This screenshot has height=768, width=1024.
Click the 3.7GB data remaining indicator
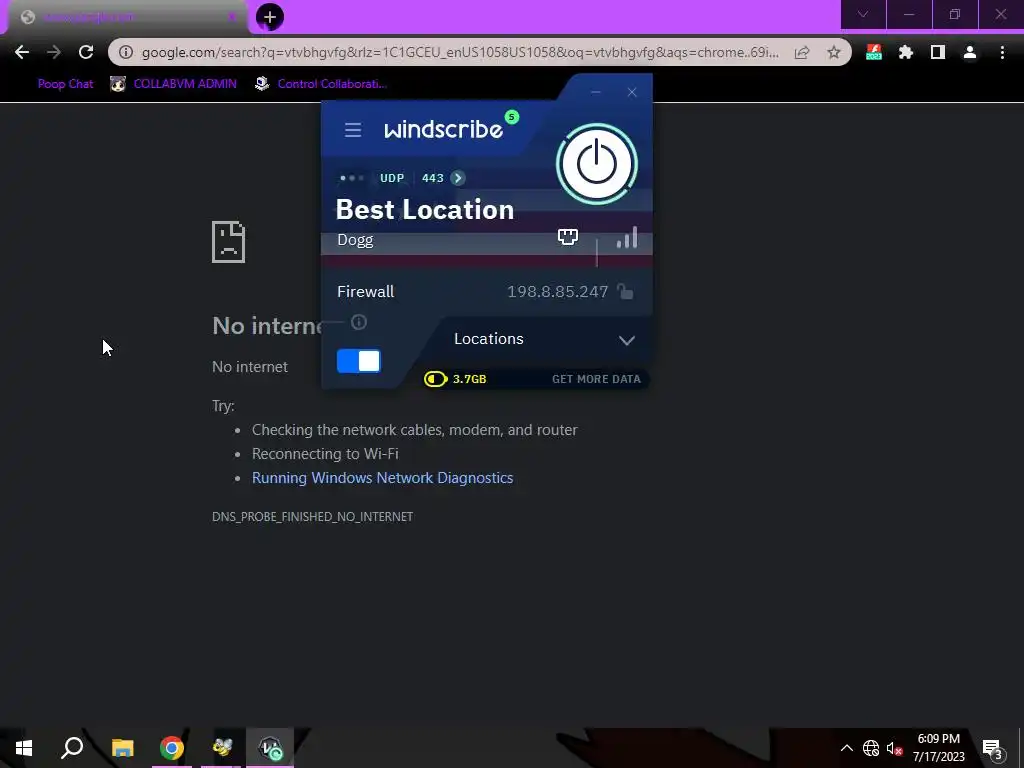455,379
